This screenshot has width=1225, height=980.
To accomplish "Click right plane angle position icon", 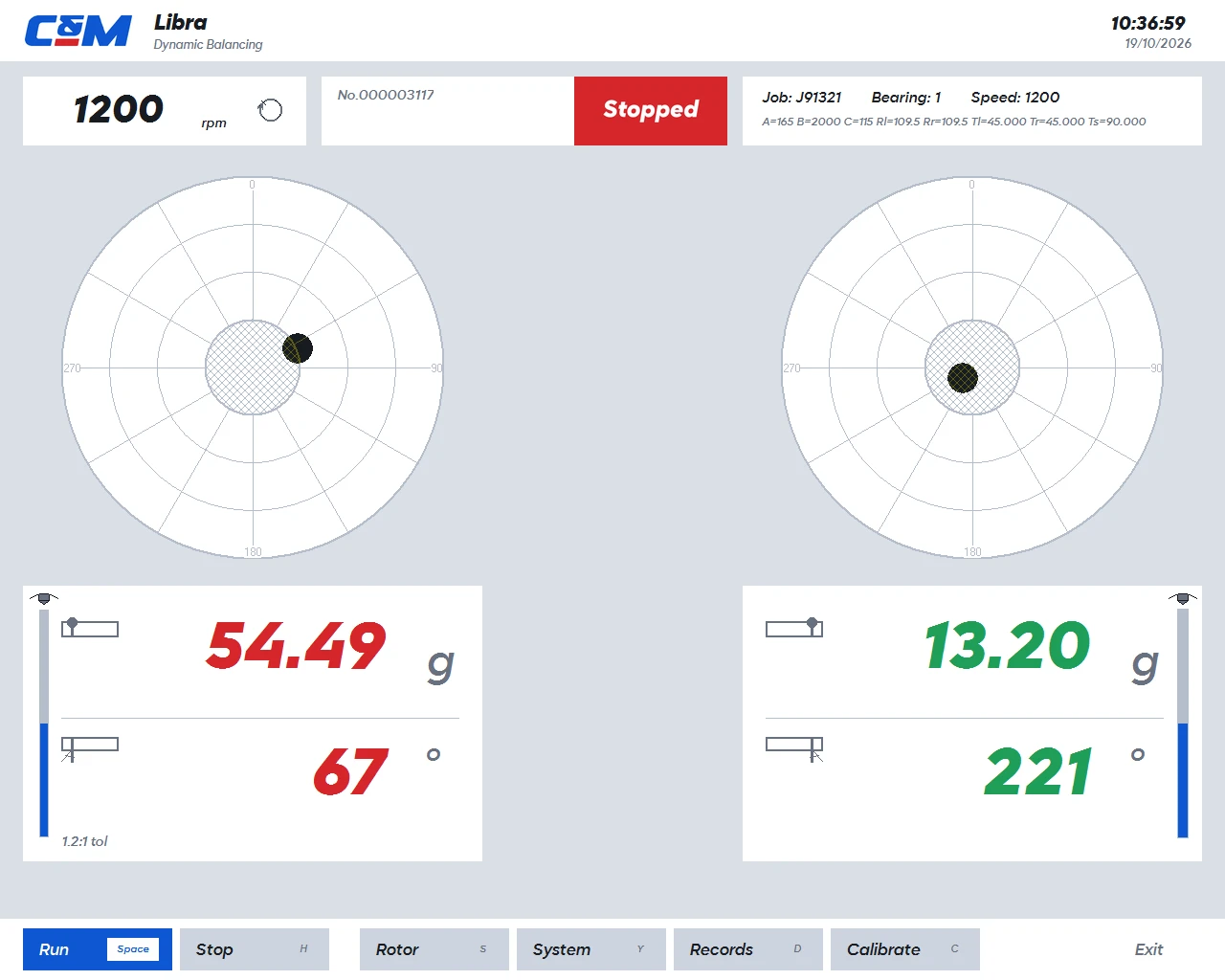I will coord(794,748).
